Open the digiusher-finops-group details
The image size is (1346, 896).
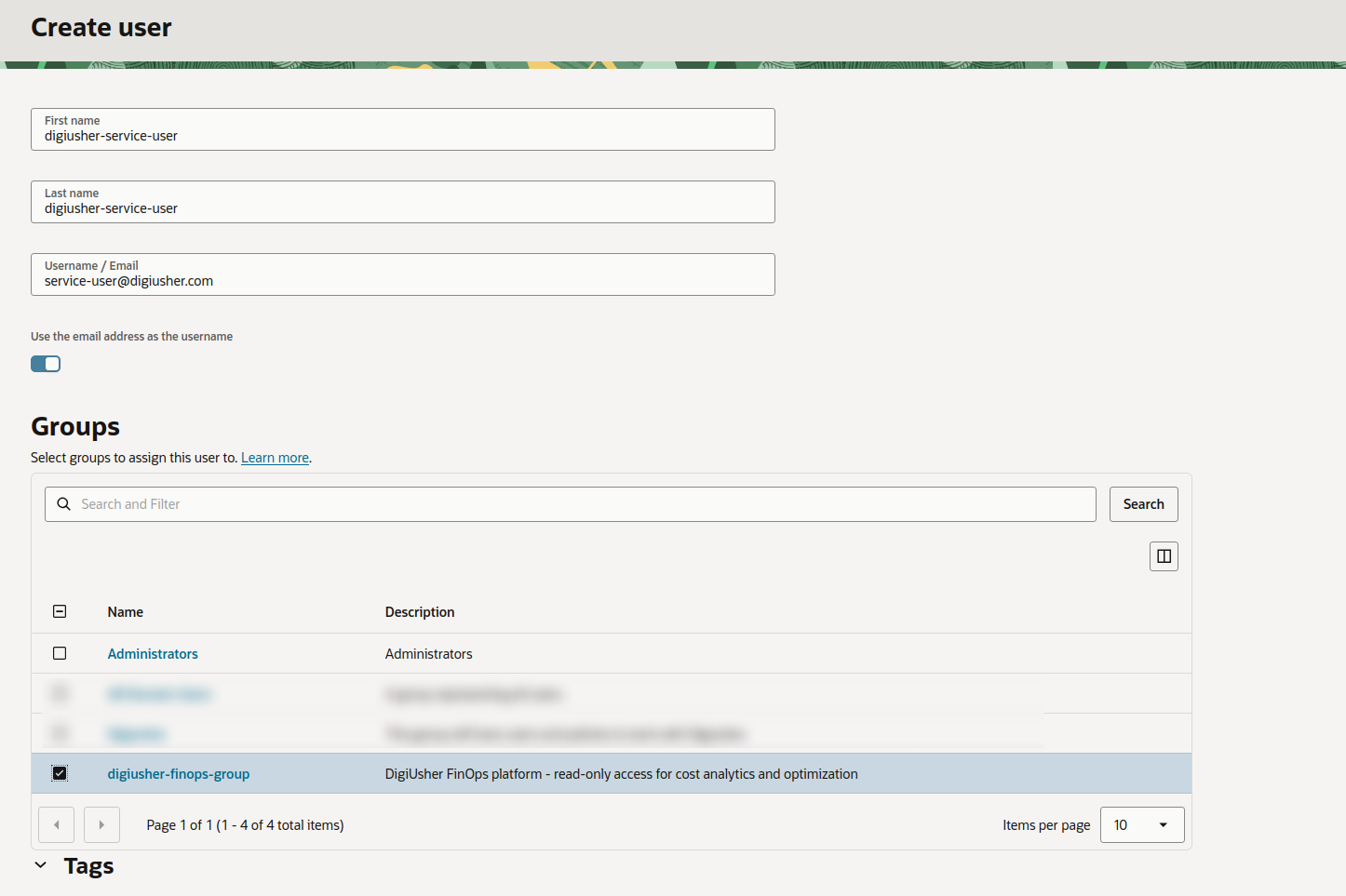178,773
